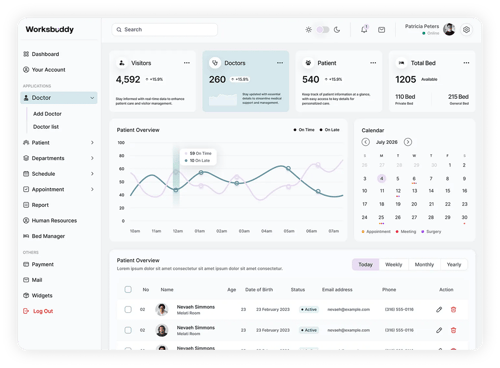
Task: Click the Log Out link
Action: [43, 311]
